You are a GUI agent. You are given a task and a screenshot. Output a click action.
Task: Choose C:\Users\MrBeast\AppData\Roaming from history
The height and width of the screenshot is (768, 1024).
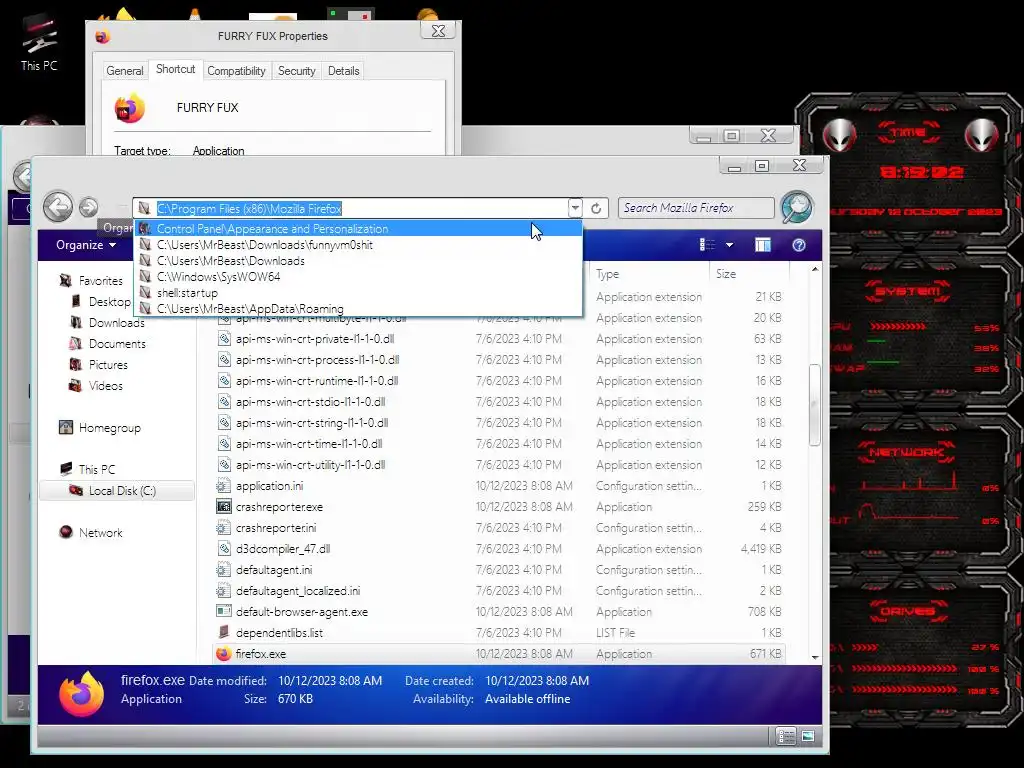[x=358, y=308]
